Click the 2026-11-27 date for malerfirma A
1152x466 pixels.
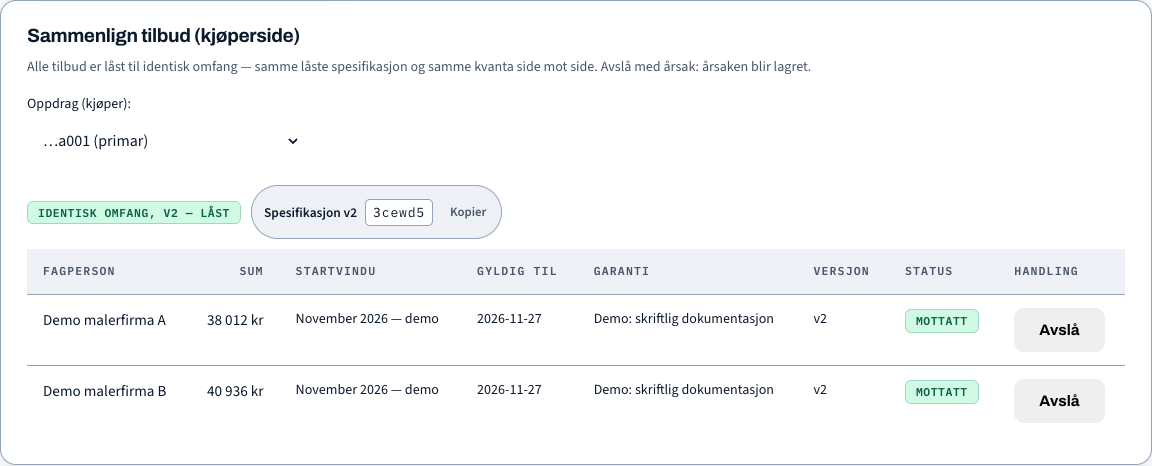pyautogui.click(x=509, y=319)
